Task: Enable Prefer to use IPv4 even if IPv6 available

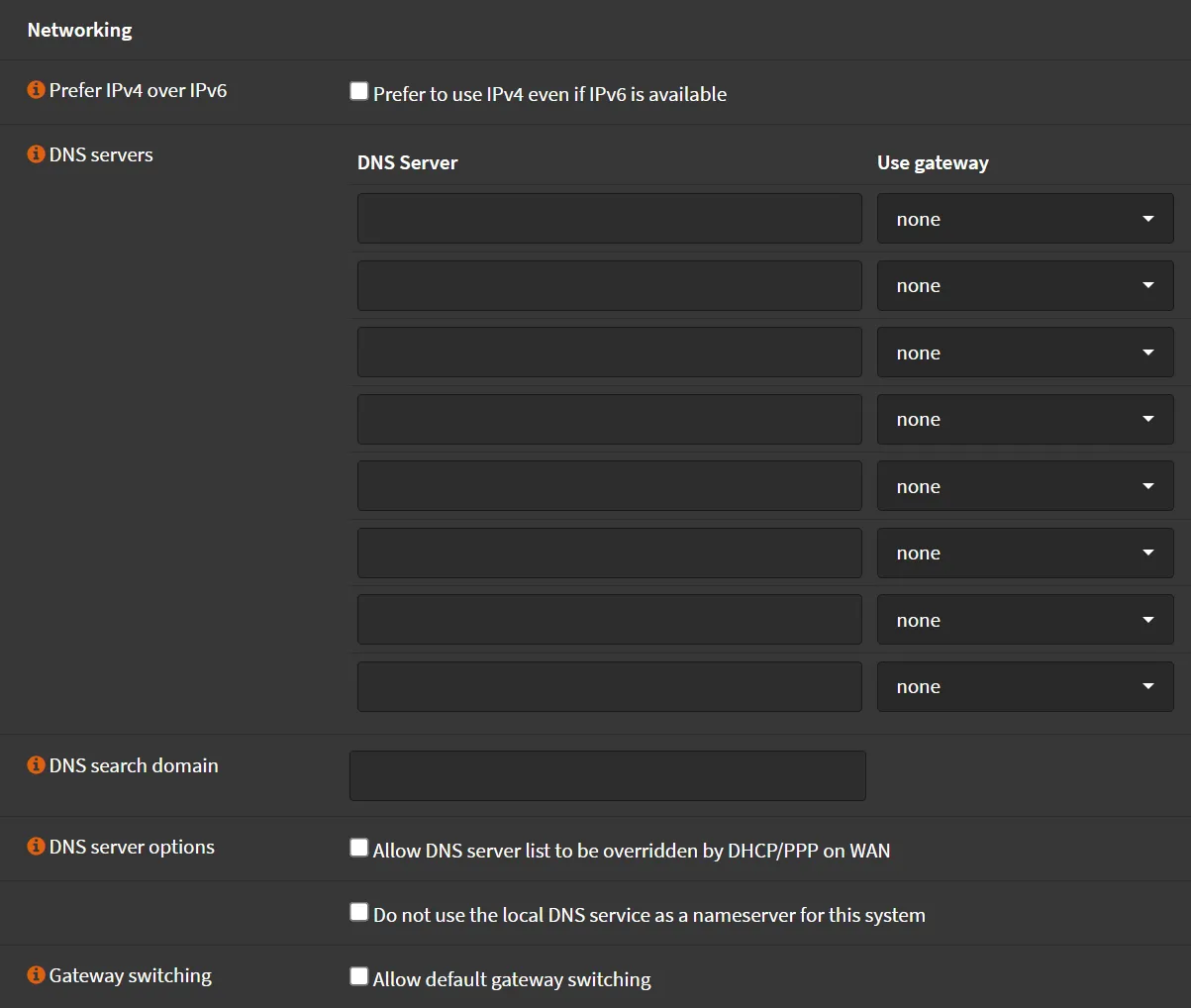Action: tap(358, 90)
